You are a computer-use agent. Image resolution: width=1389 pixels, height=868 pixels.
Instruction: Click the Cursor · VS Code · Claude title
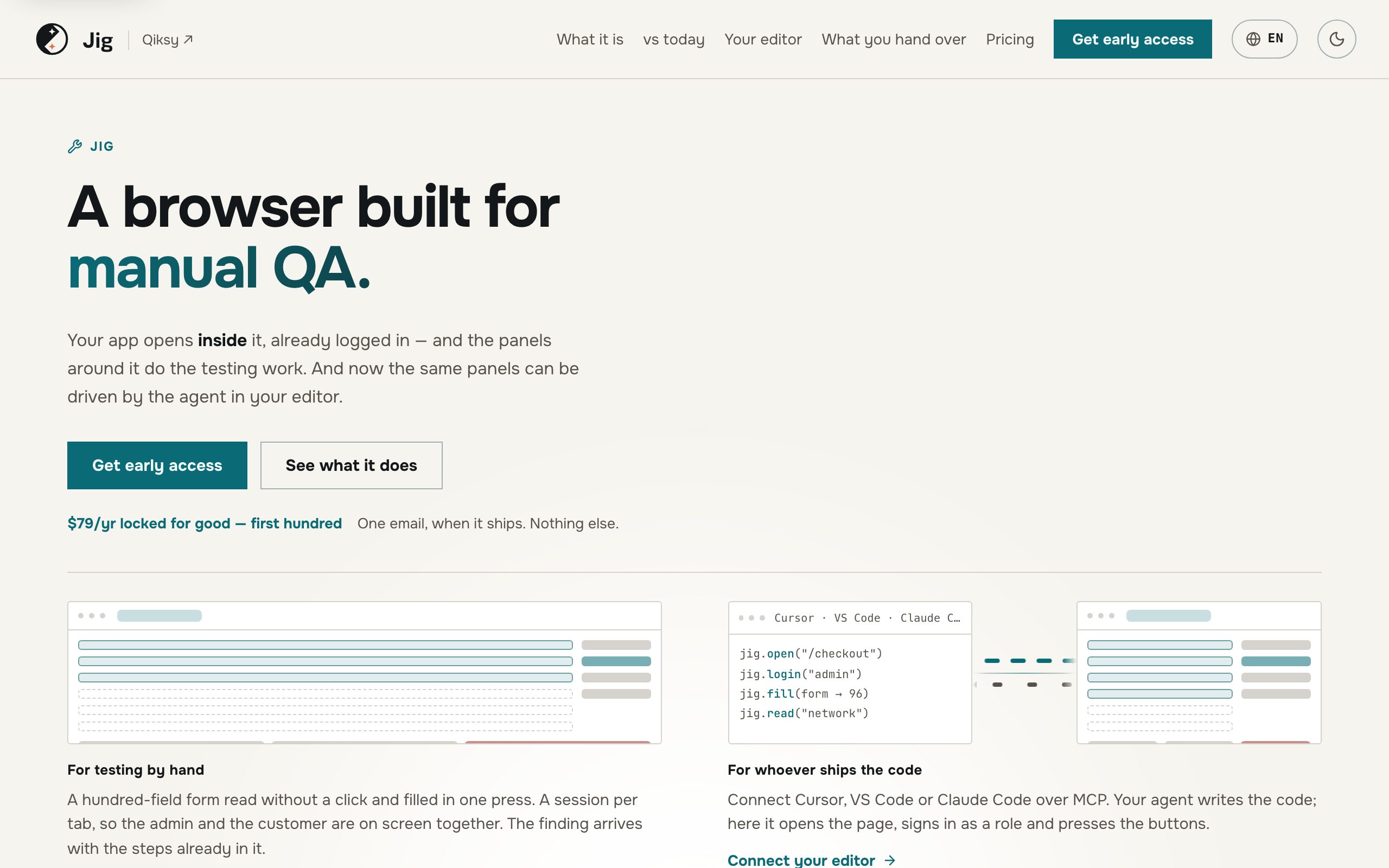pos(866,618)
